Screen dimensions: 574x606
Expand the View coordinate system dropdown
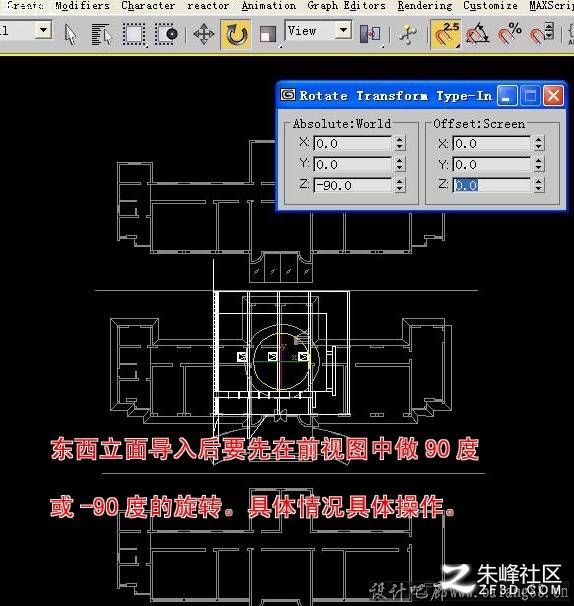(x=343, y=30)
